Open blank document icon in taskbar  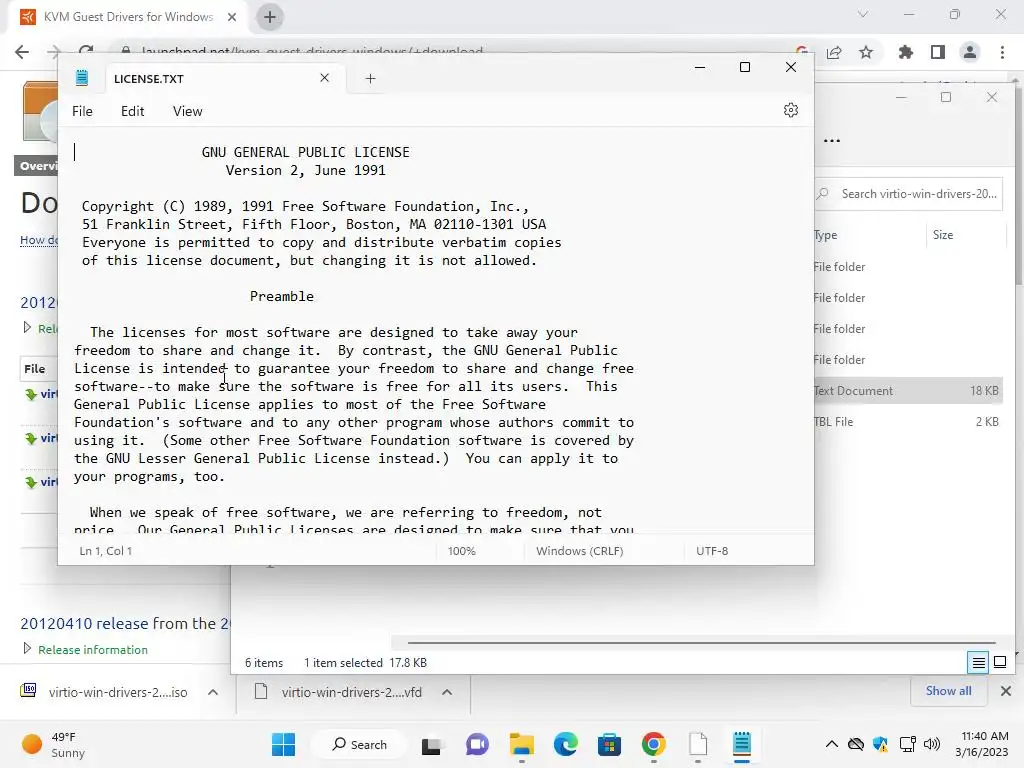coord(698,744)
